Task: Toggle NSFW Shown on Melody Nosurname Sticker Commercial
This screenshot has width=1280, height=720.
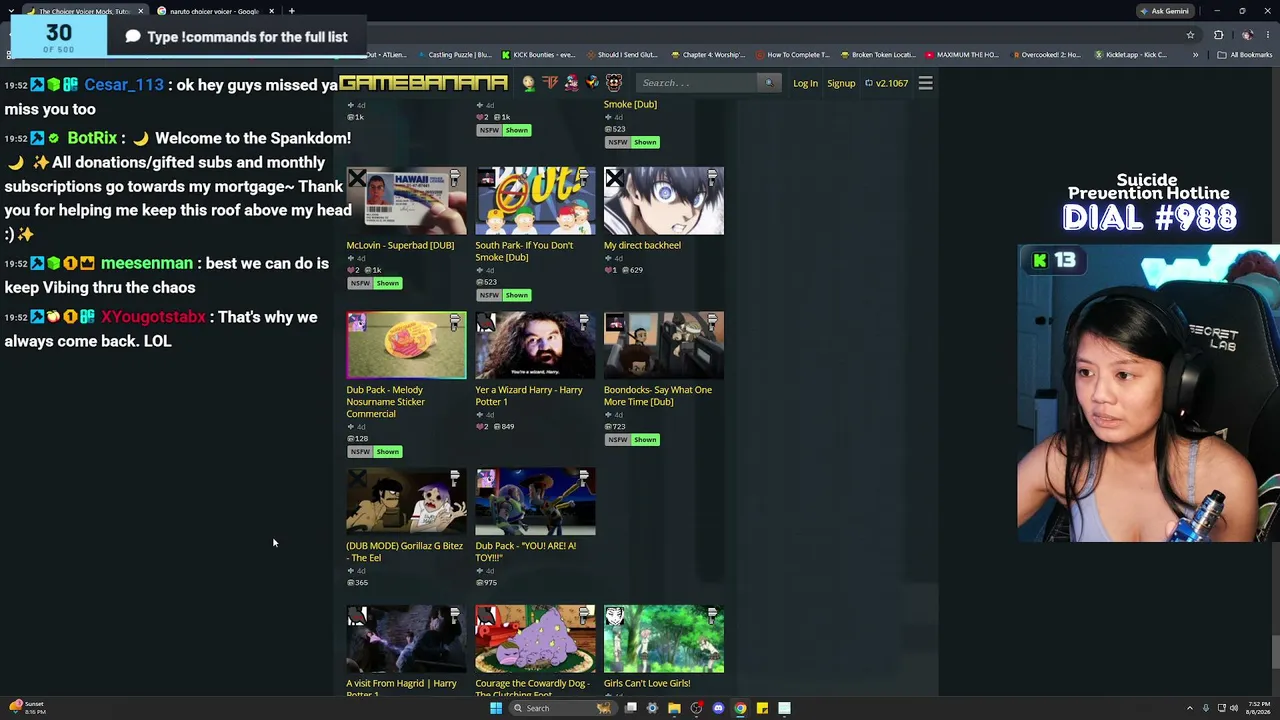Action: tap(375, 451)
